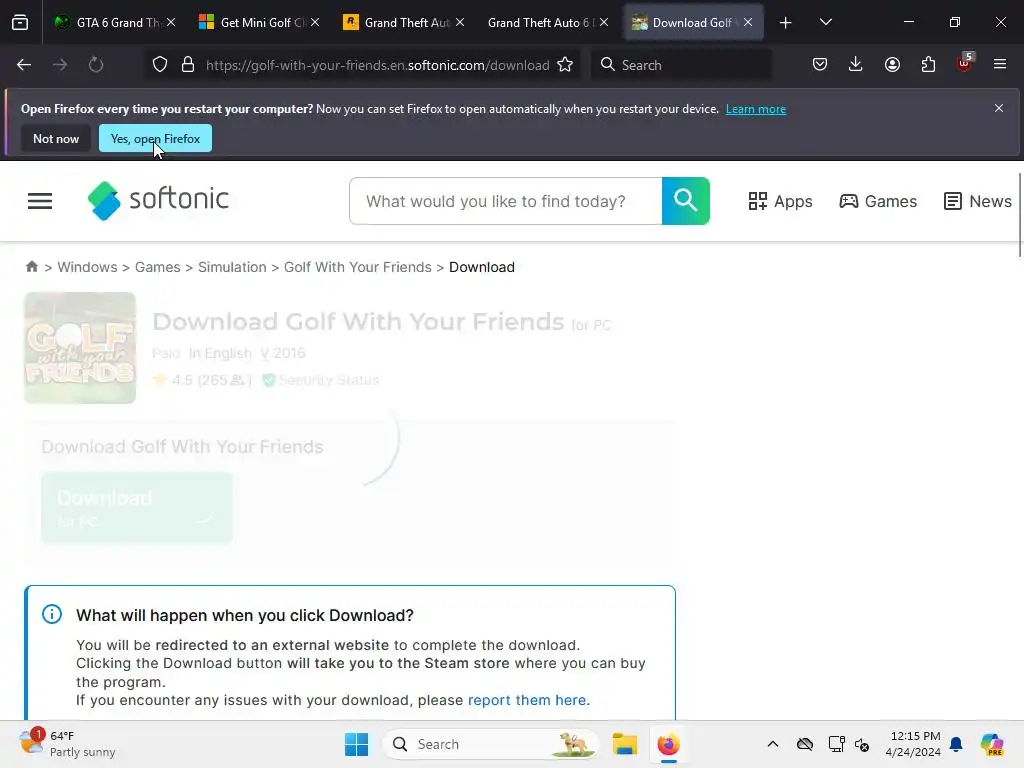Click the uBlock Origin extension icon
This screenshot has height=768, width=1024.
point(965,63)
